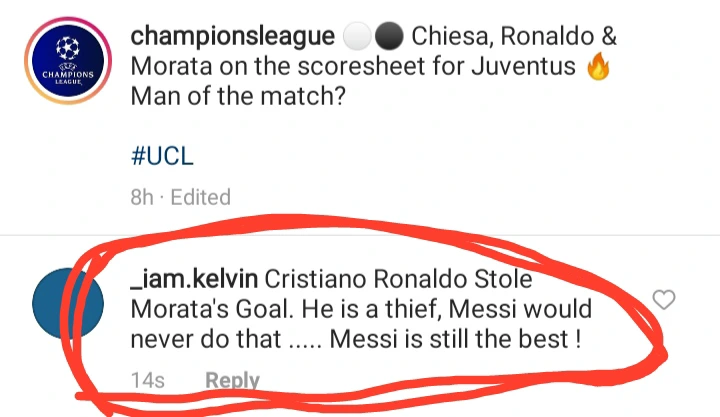Tap the Edited label on the caption
Screen dimensions: 720x417
coord(200,197)
